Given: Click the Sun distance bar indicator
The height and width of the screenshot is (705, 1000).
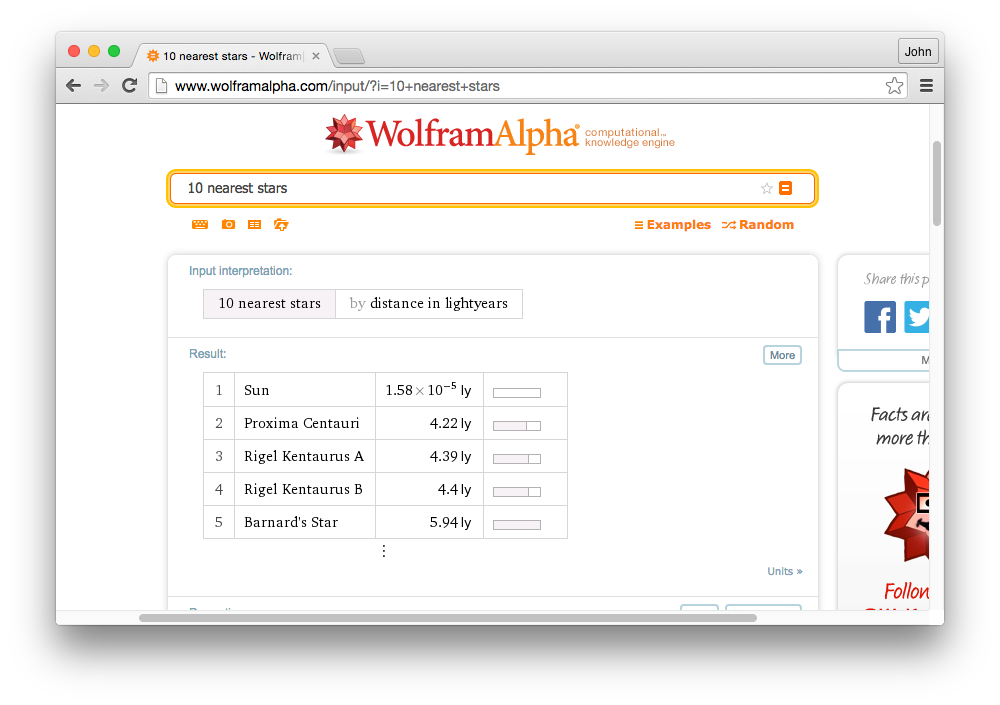Looking at the screenshot, I should click(517, 393).
